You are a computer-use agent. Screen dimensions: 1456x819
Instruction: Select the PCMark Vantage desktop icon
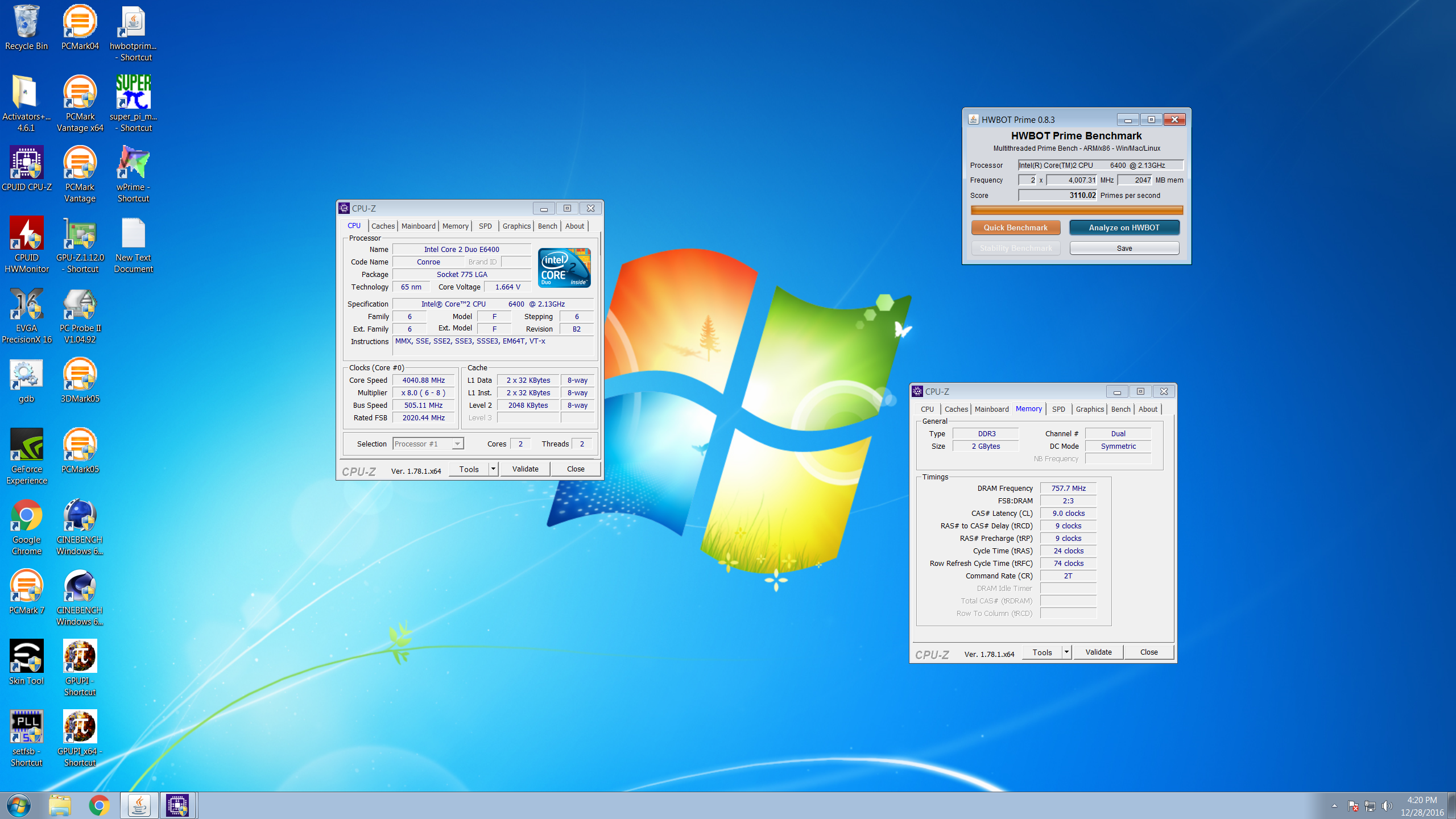tap(80, 174)
